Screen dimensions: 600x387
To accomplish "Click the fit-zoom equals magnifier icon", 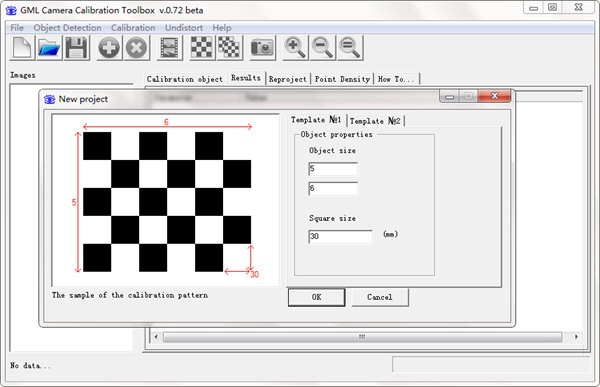I will 350,48.
